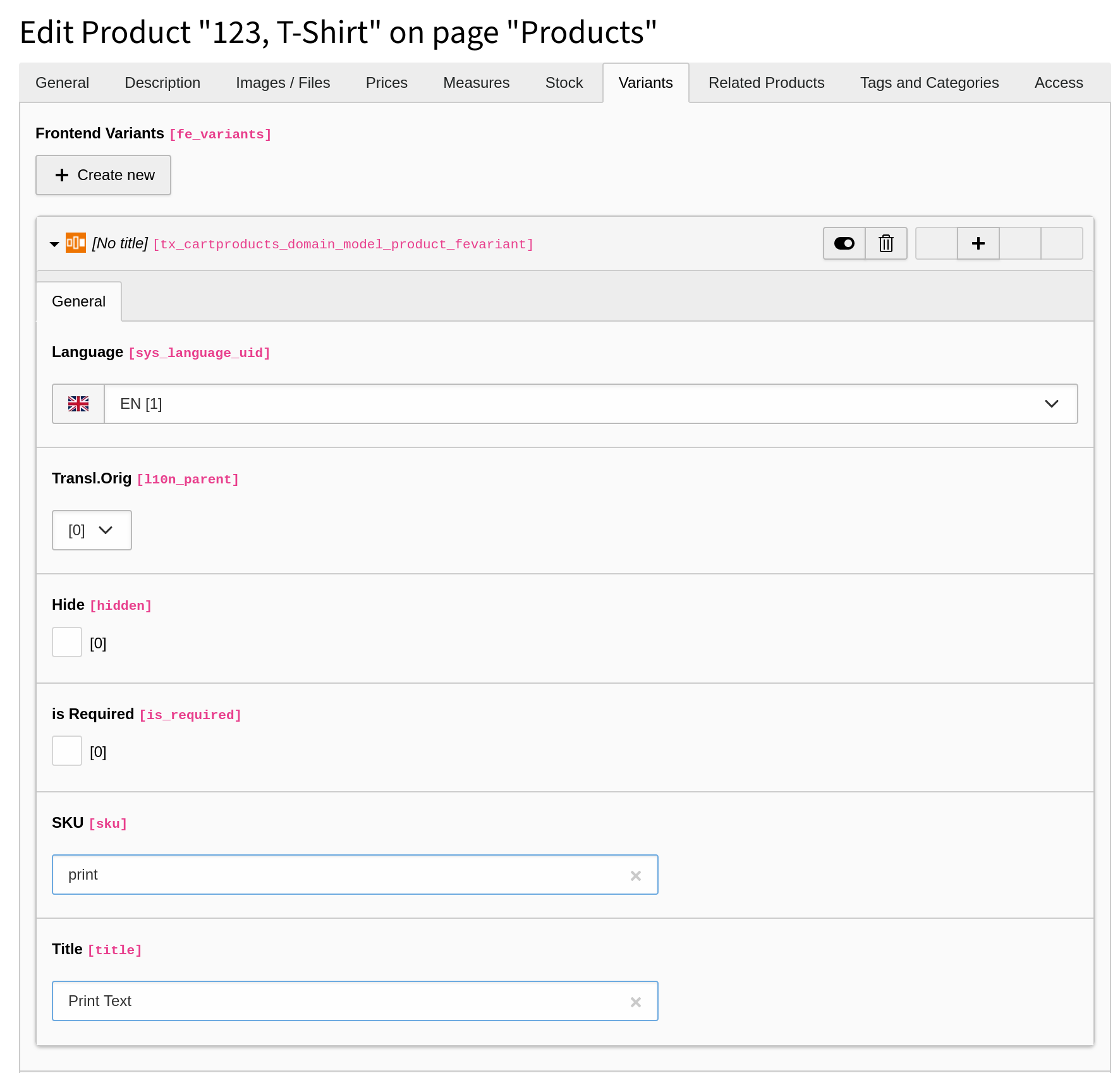The height and width of the screenshot is (1073, 1120).
Task: Enable the is Required checkbox
Action: coord(66,750)
